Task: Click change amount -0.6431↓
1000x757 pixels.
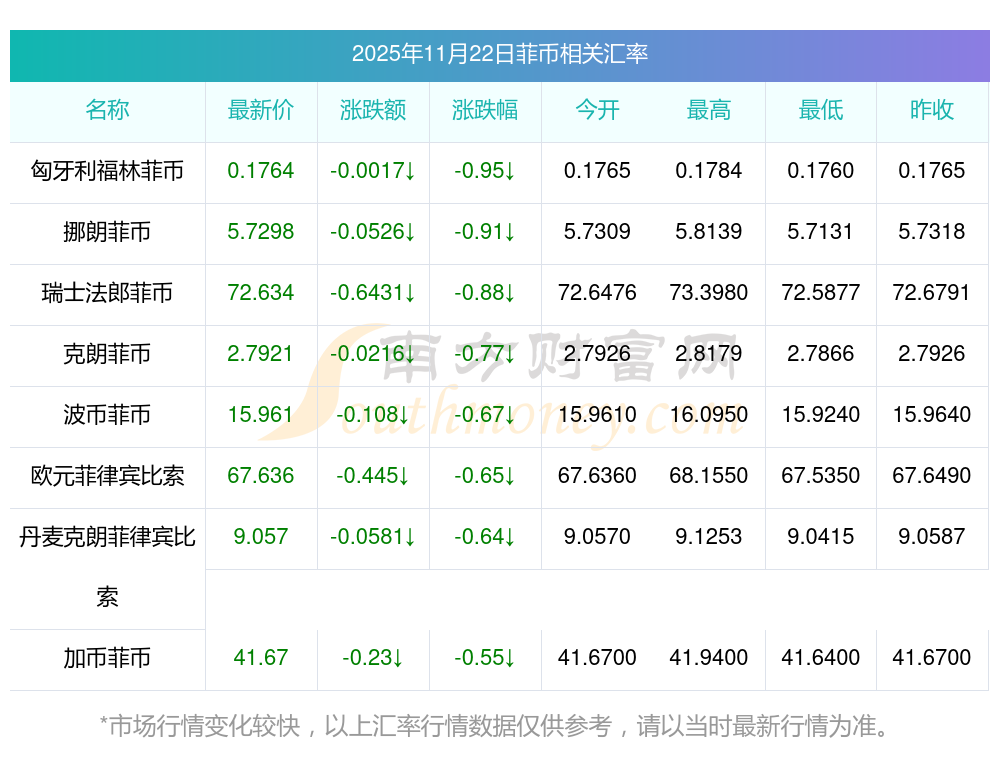Action: [373, 292]
